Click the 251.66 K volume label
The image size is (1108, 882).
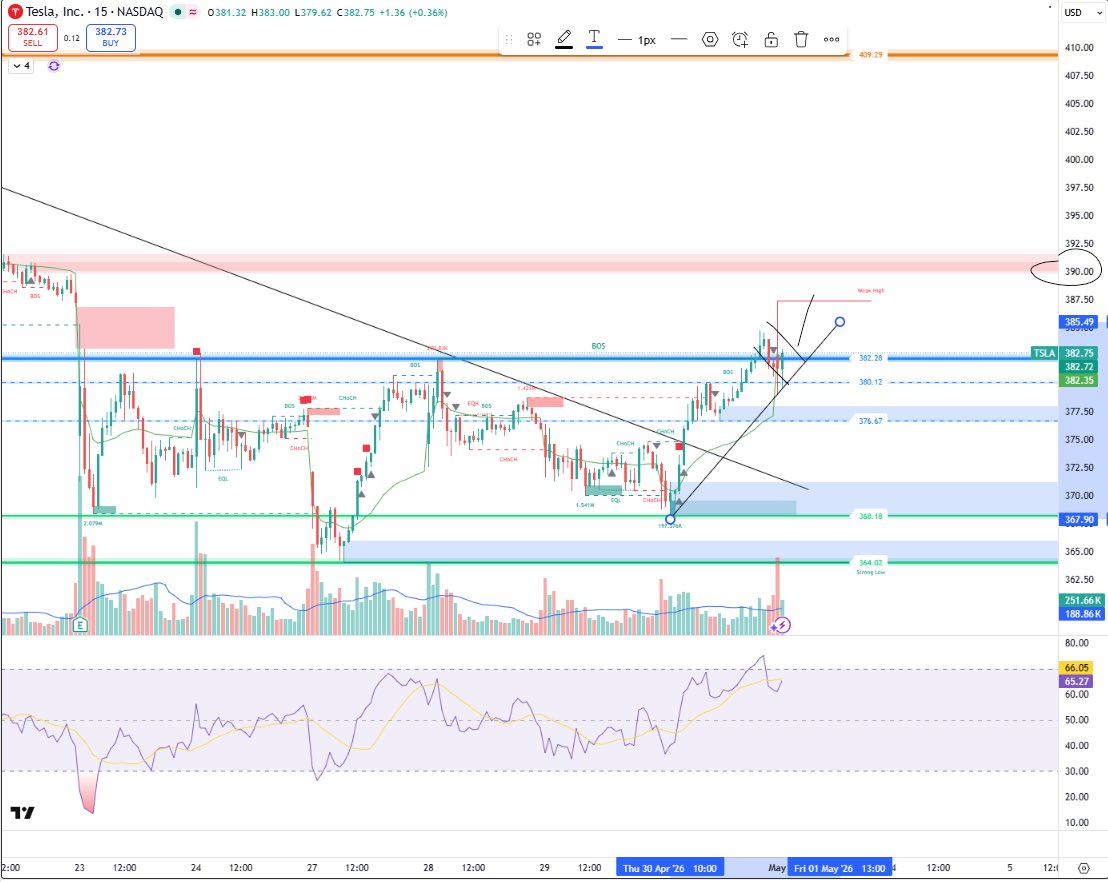(1082, 600)
